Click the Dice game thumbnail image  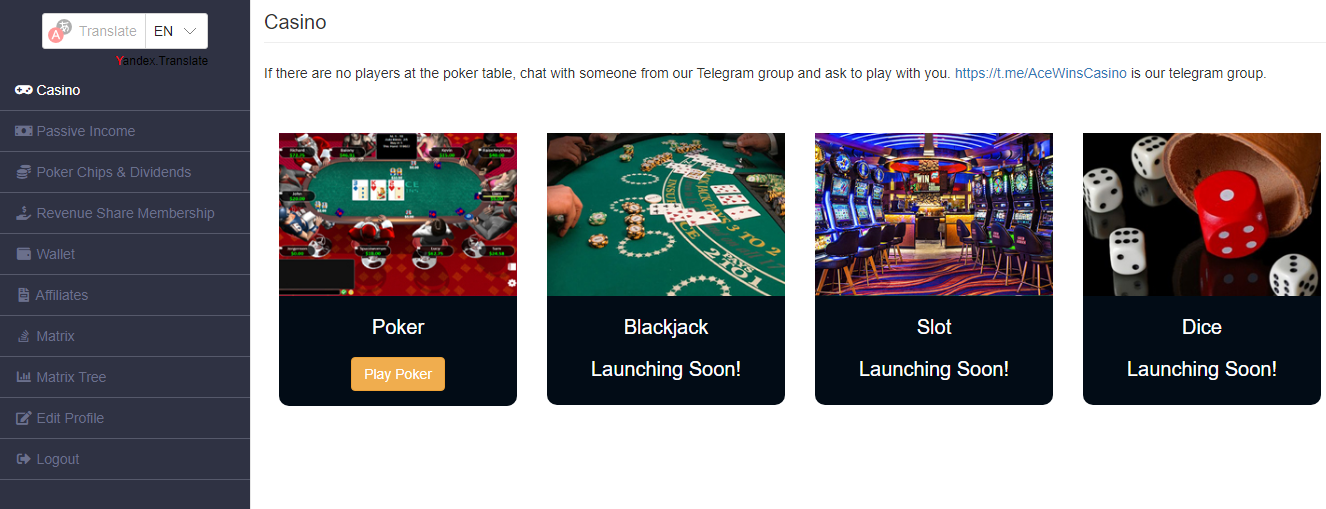tap(1202, 214)
